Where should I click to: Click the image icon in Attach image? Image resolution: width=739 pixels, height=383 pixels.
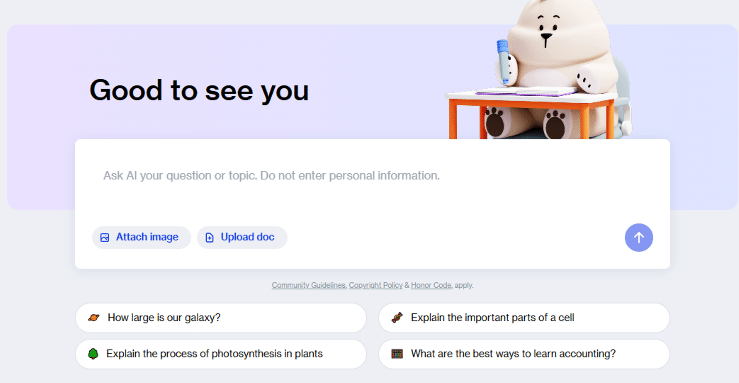105,237
